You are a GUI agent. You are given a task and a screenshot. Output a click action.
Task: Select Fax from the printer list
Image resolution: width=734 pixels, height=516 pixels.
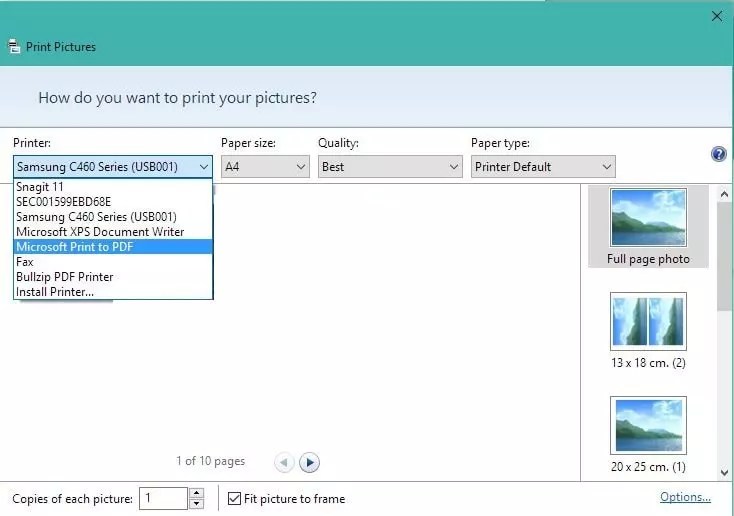click(113, 262)
